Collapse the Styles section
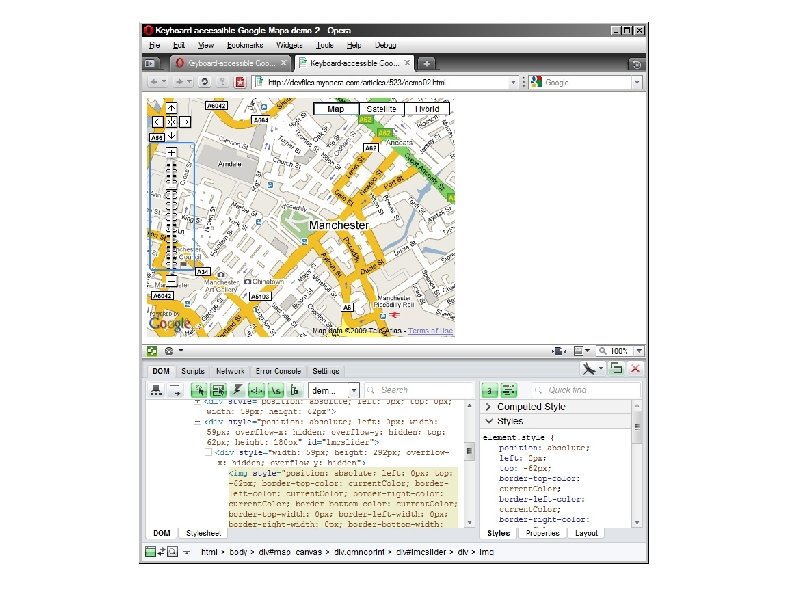This screenshot has height=595, width=794. pos(556,421)
